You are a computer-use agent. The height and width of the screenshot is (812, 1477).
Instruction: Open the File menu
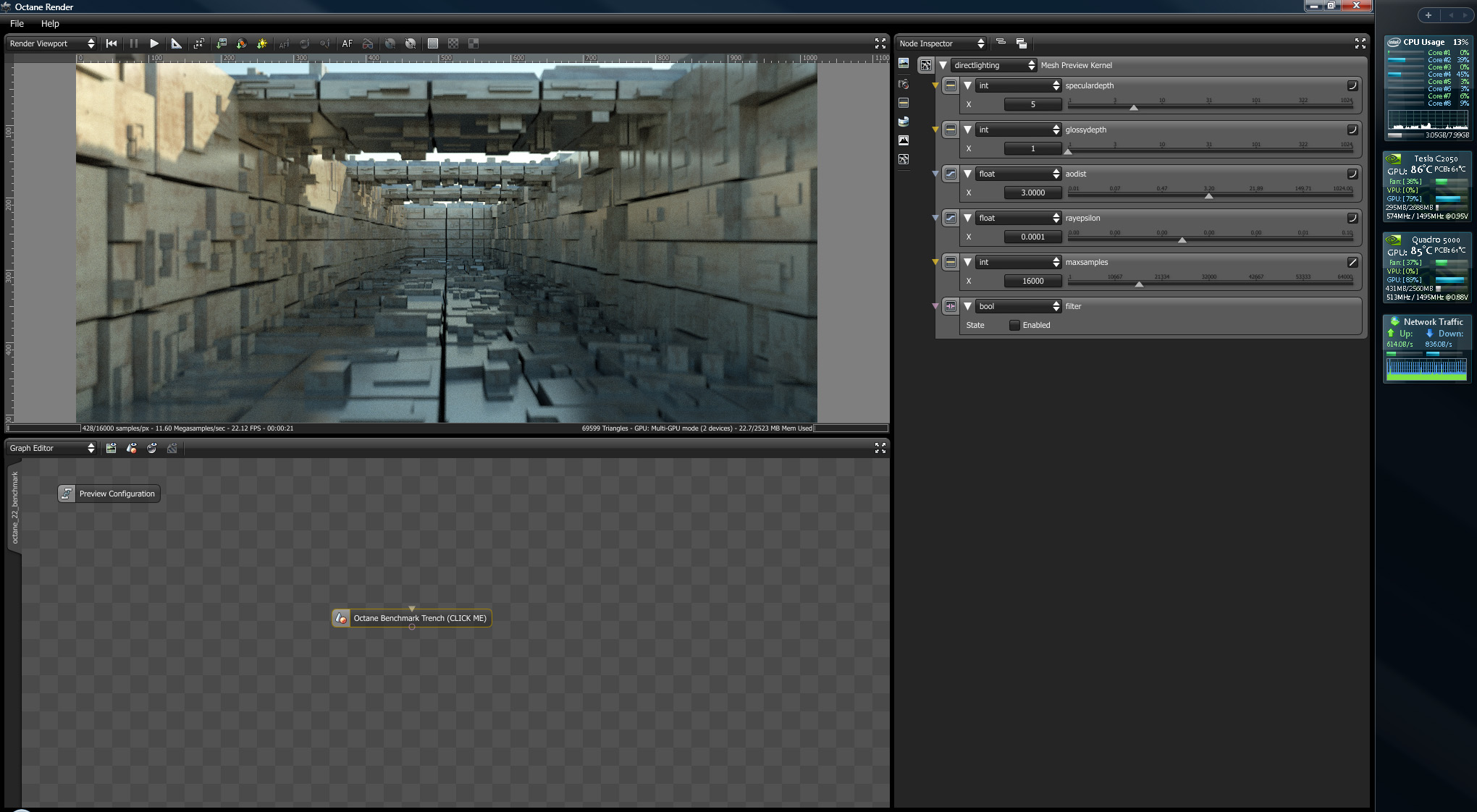click(x=17, y=23)
